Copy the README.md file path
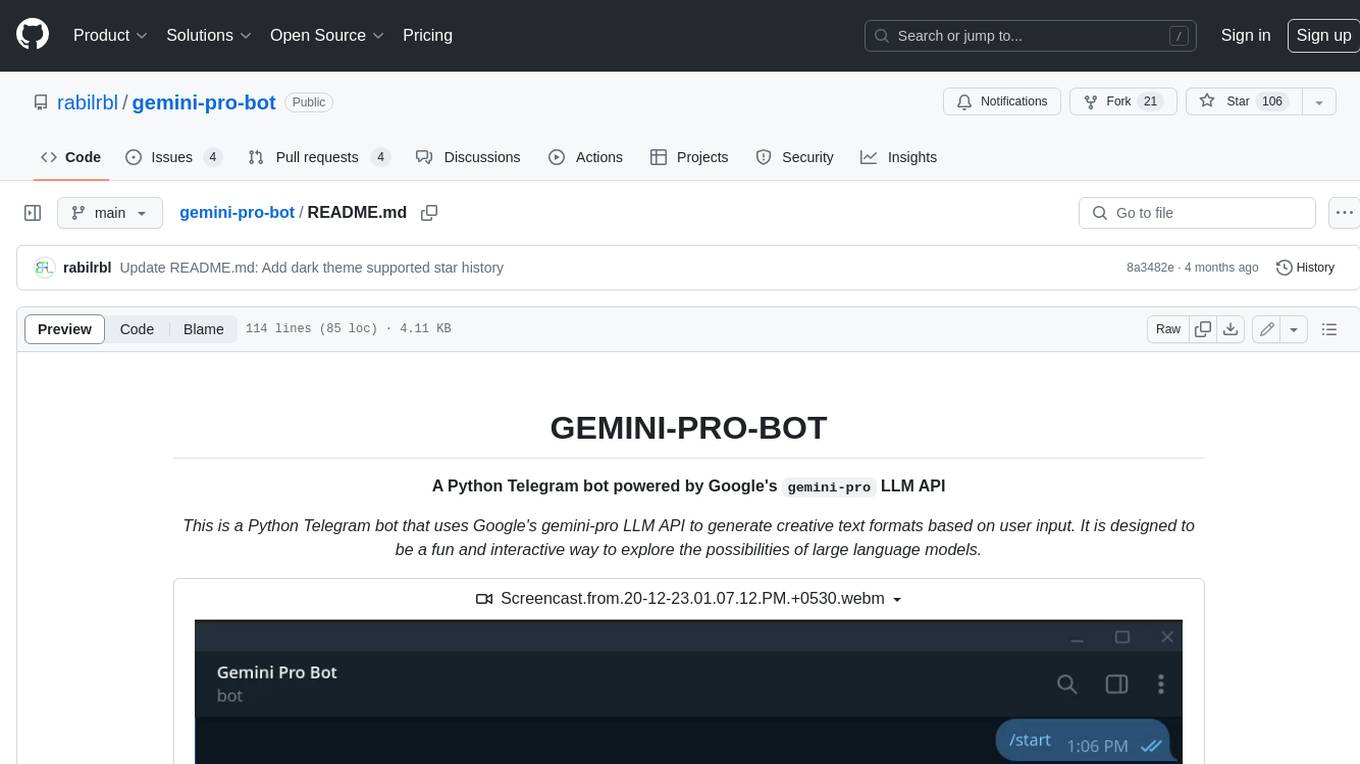The image size is (1360, 764). point(430,213)
